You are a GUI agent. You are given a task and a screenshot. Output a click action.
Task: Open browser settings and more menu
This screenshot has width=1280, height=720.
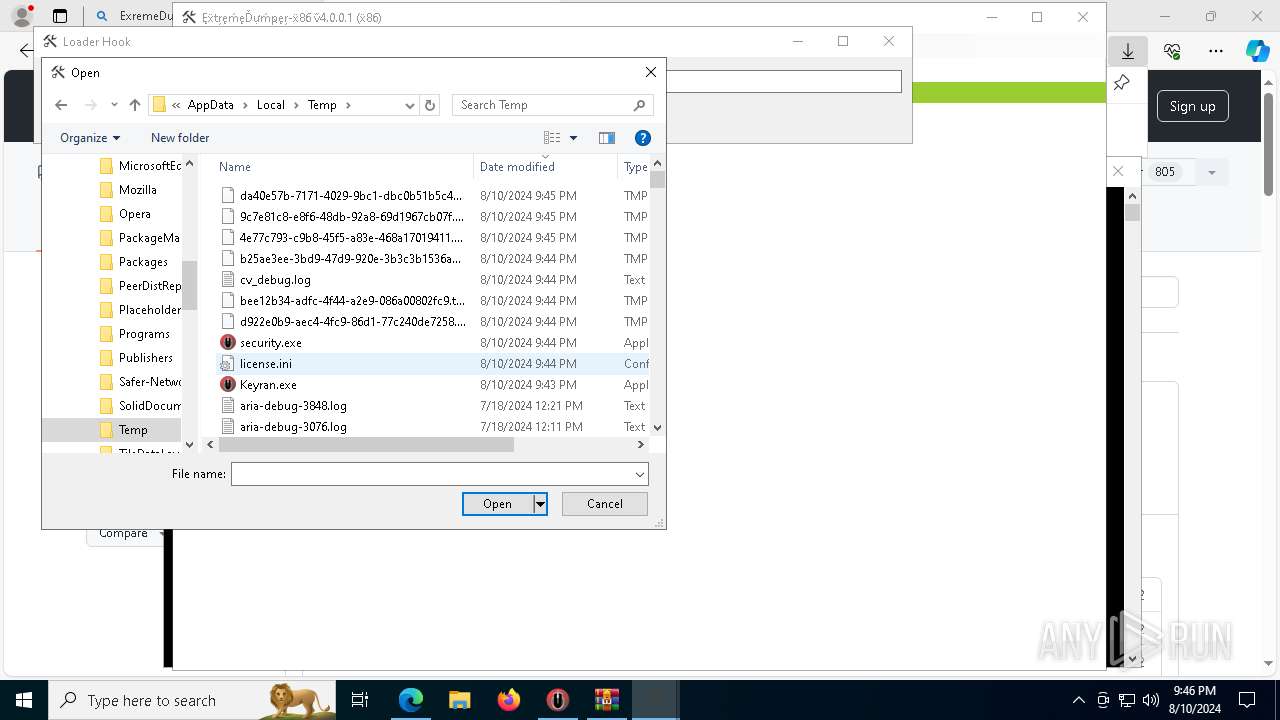click(x=1216, y=51)
